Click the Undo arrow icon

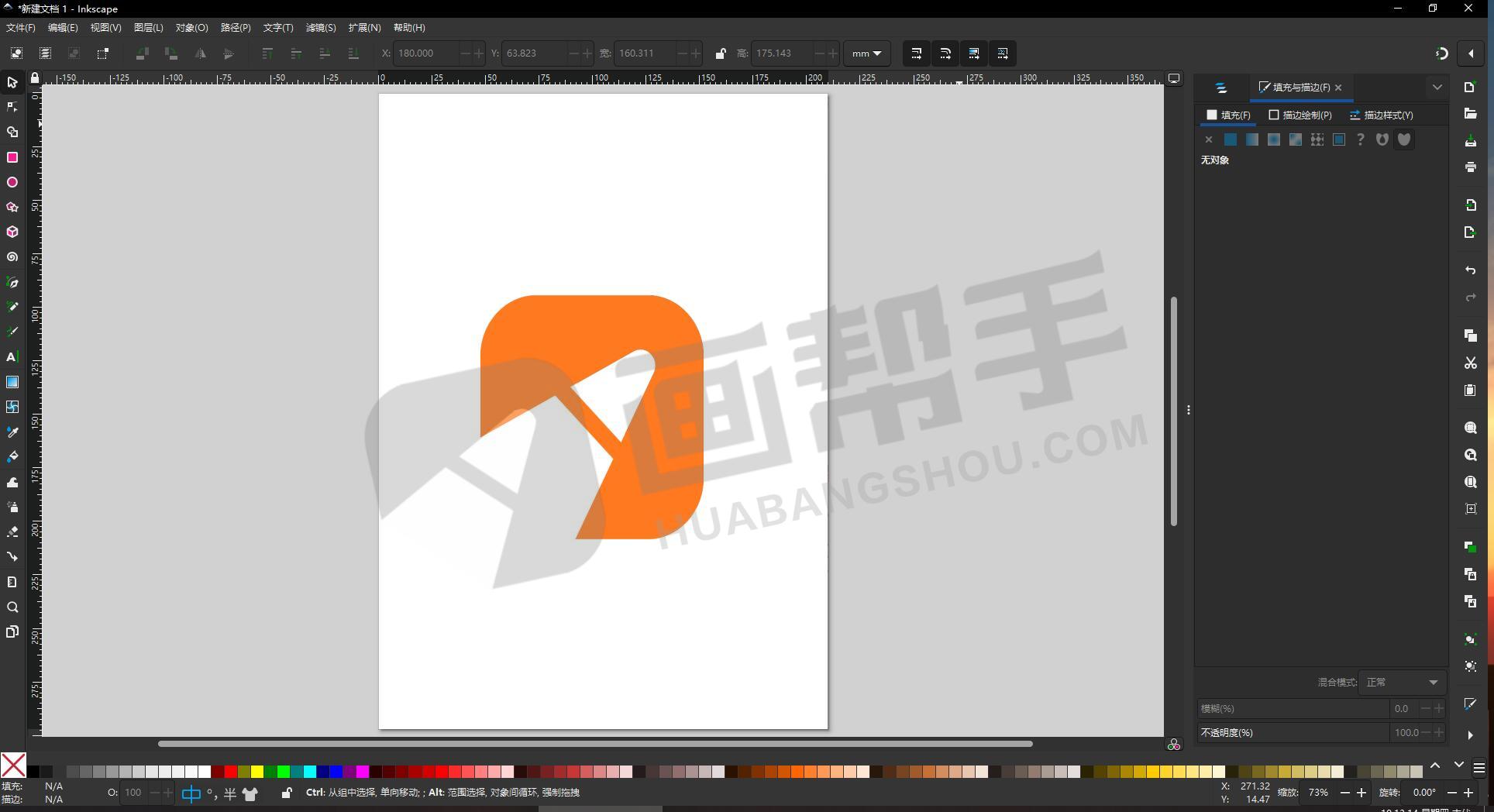pyautogui.click(x=1470, y=270)
